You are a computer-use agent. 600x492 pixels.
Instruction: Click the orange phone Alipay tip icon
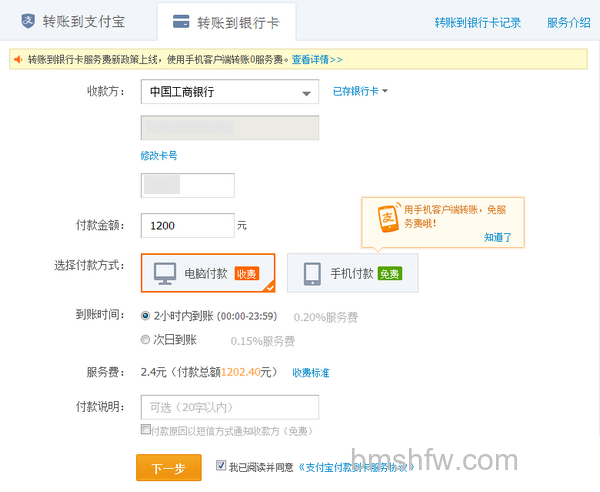coord(389,217)
